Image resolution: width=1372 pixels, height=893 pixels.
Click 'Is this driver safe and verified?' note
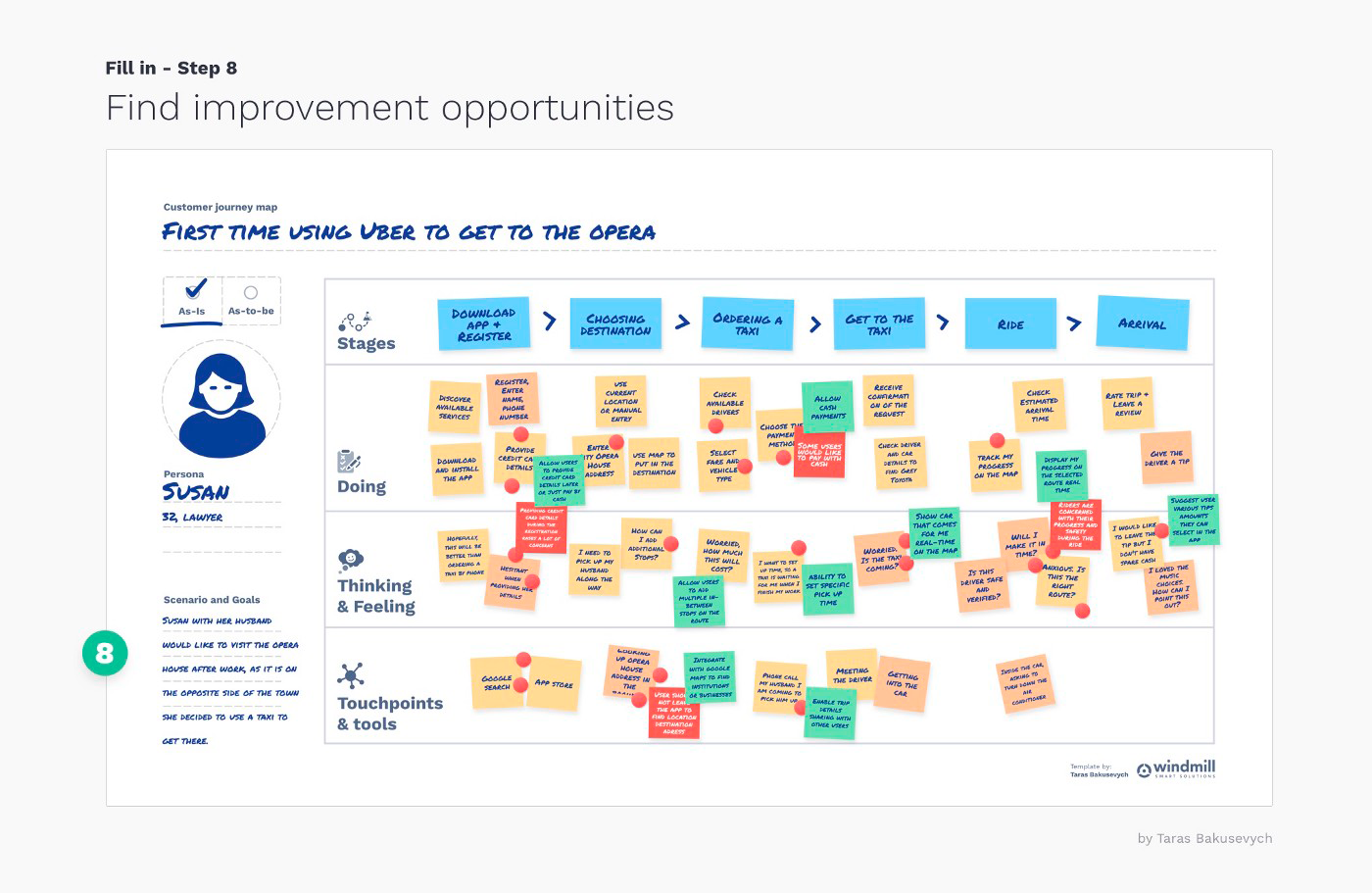[984, 585]
